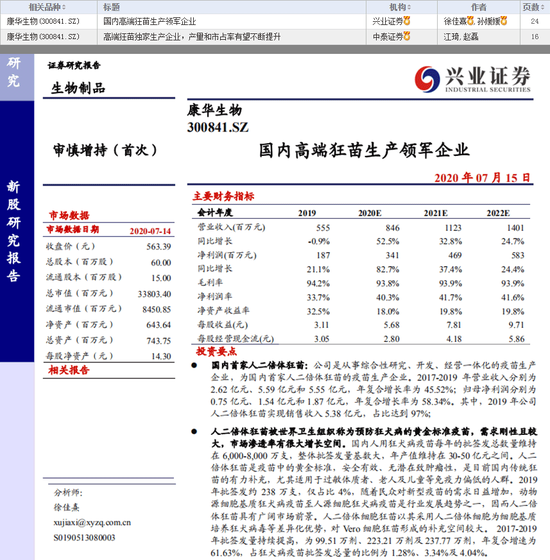
Task: Select institution 中泰证券 in the table
Action: (388, 37)
